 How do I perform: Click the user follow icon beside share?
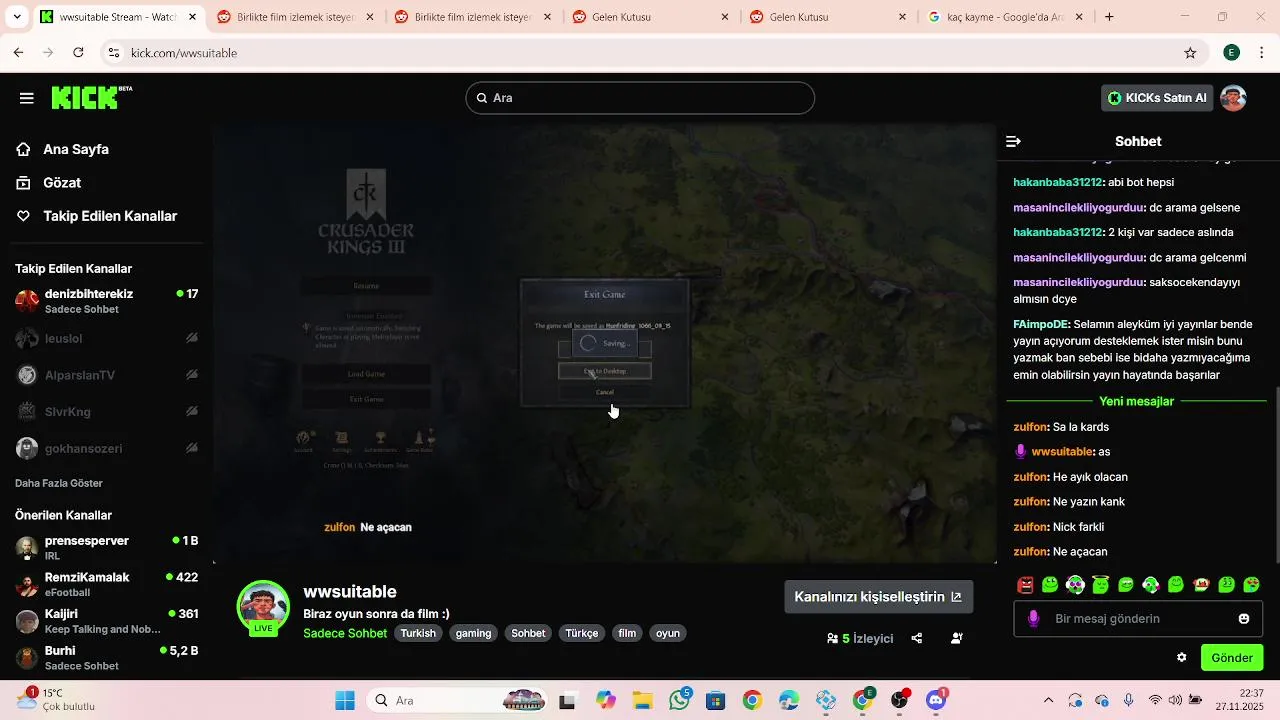click(x=957, y=638)
